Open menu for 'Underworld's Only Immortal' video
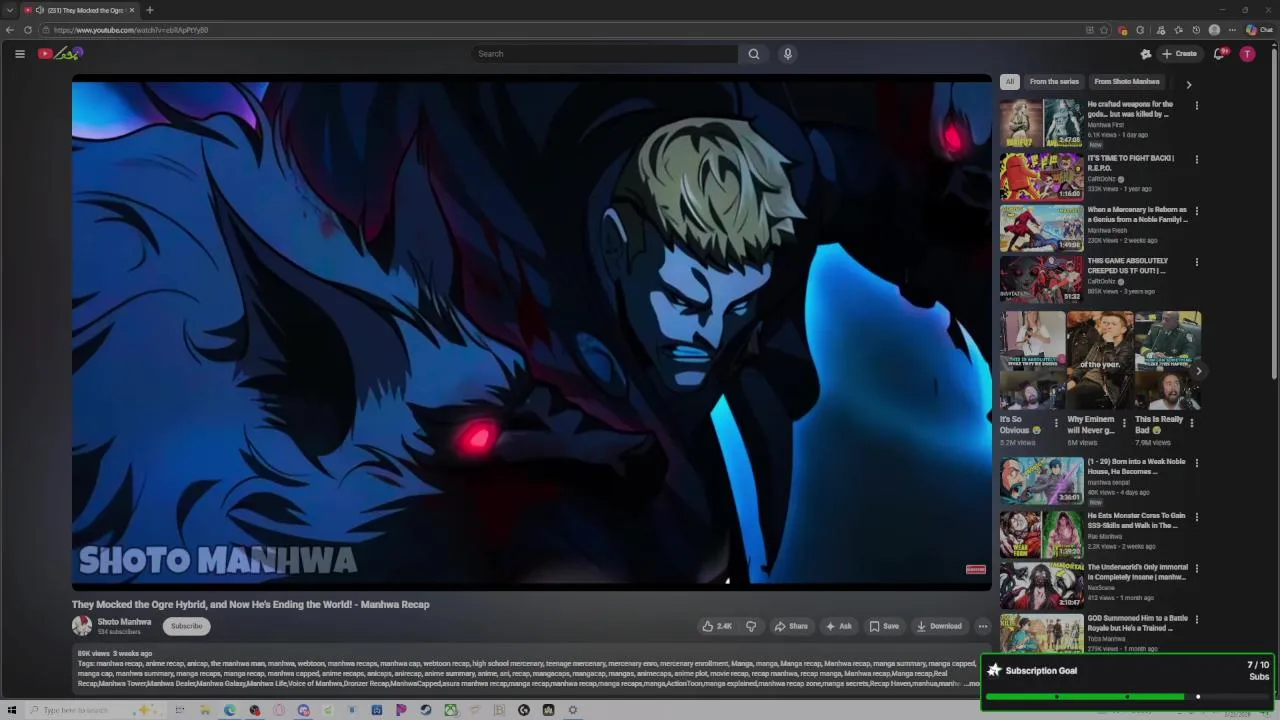 1196,568
